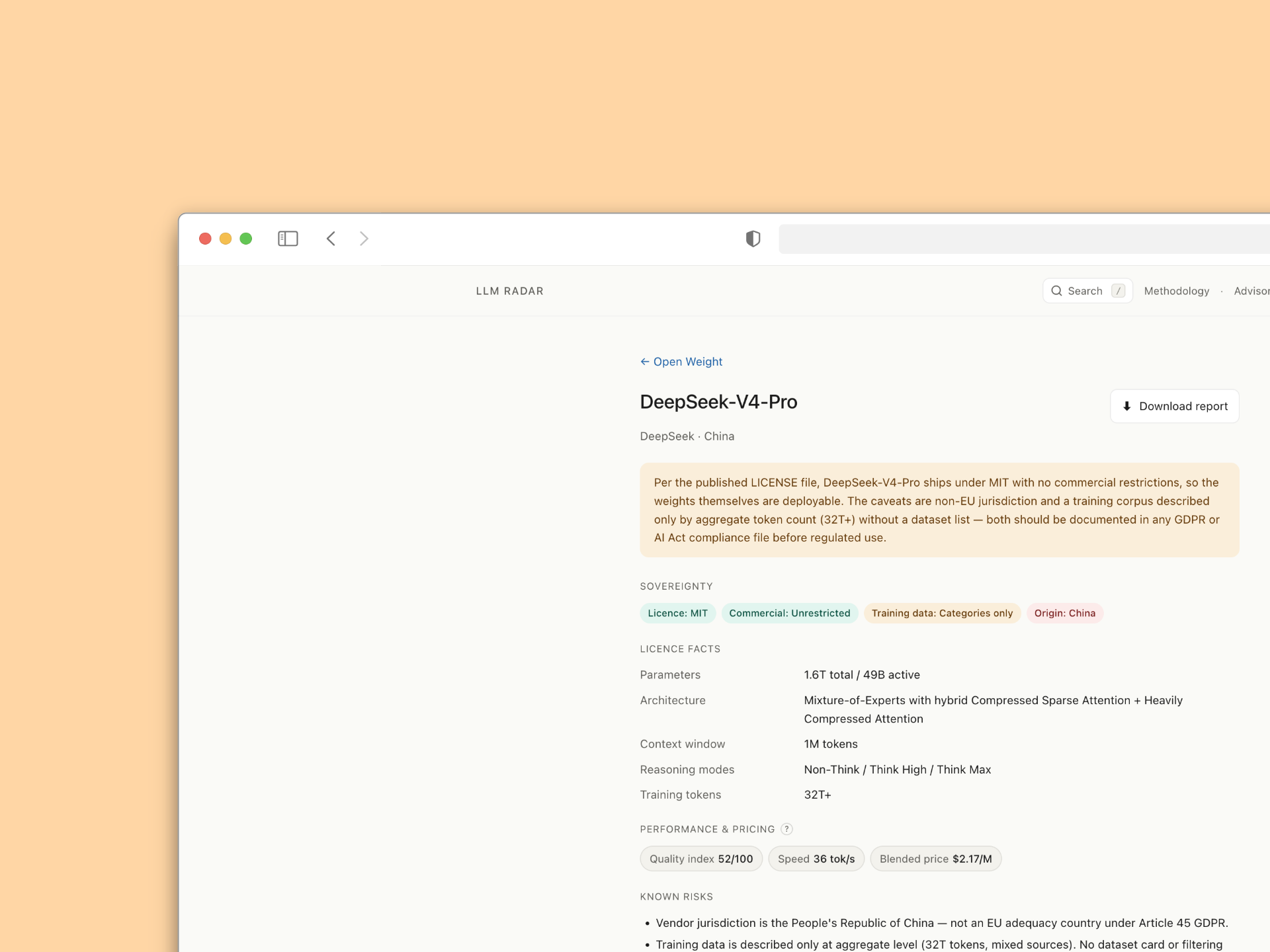
Task: Click the Blended price $2.17/M pill
Action: [935, 859]
